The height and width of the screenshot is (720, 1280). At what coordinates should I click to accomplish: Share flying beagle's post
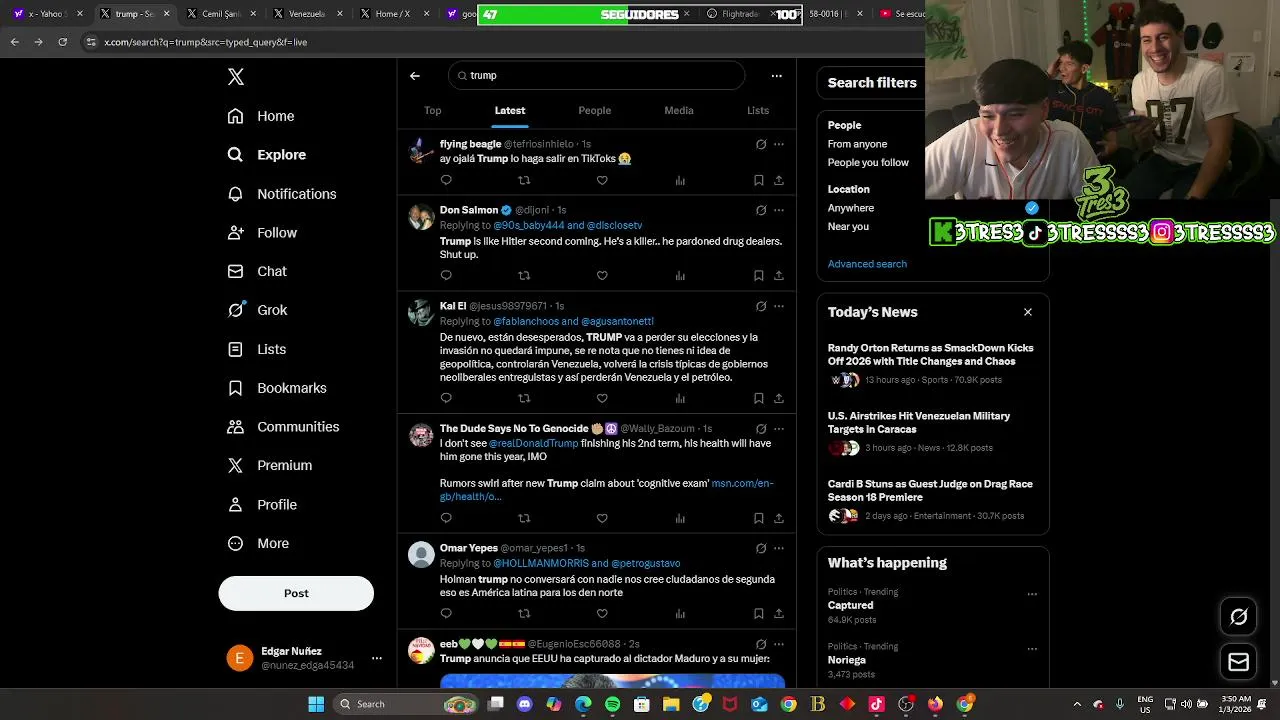tap(779, 180)
